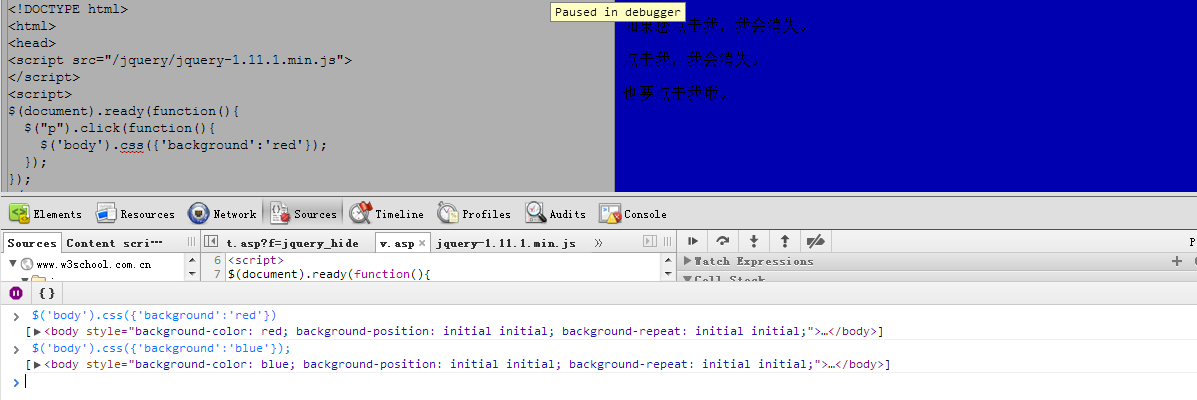Screen dimensions: 1197x400
Task: Collapse the Call Stack section
Action: (x=688, y=279)
